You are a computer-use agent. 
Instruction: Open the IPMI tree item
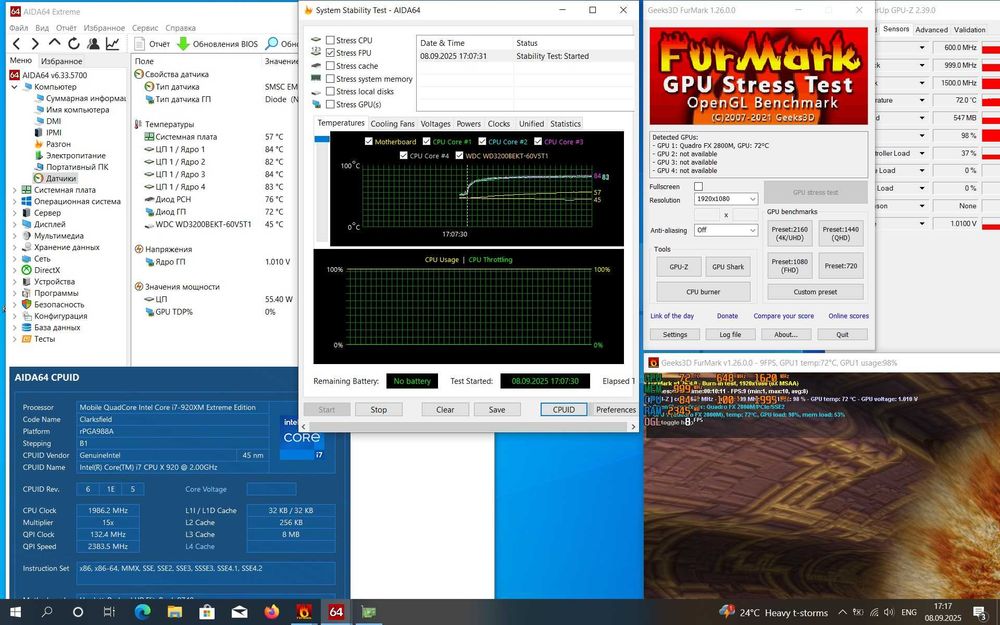pyautogui.click(x=48, y=133)
